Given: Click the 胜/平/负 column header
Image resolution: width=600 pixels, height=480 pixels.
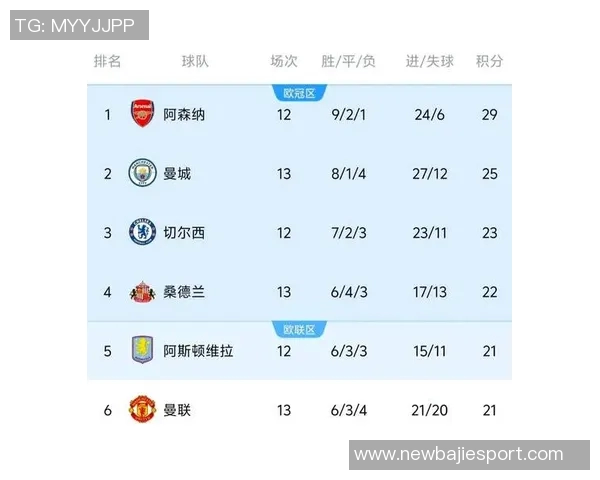Looking at the screenshot, I should (348, 61).
